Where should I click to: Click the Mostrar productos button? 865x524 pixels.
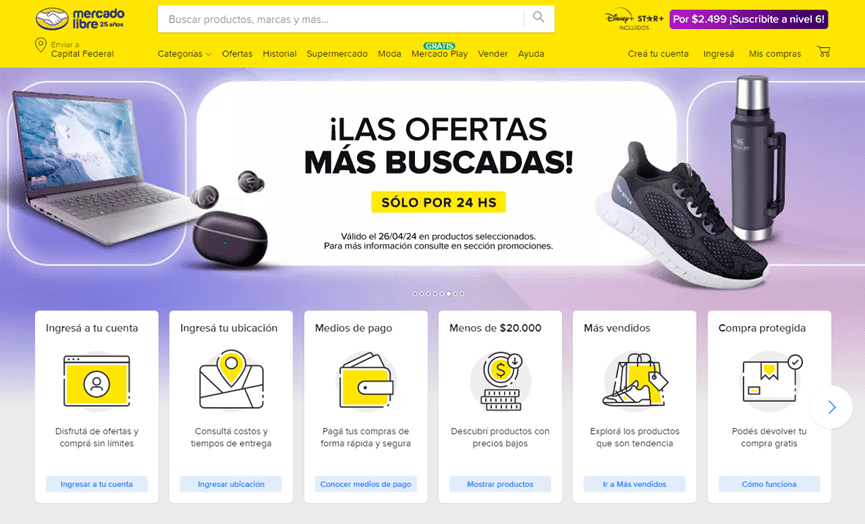tap(500, 484)
